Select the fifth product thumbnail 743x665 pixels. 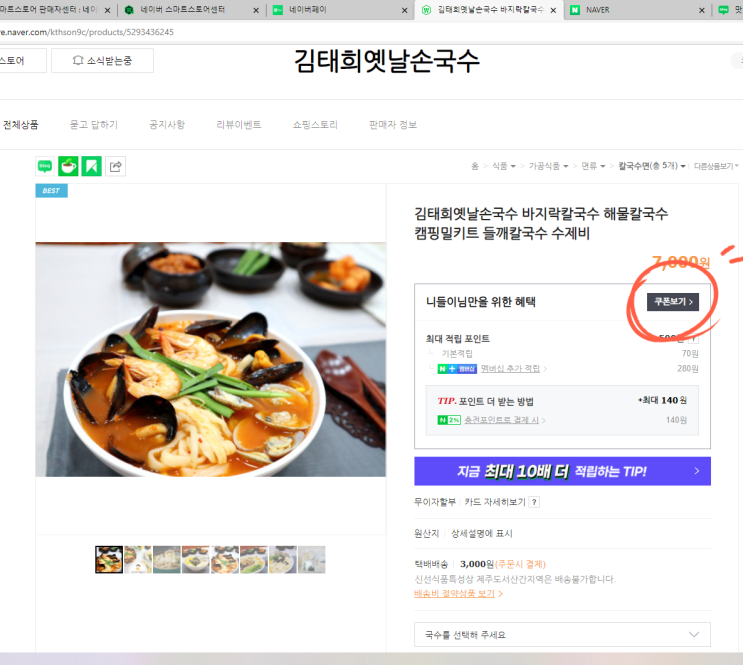(225, 559)
